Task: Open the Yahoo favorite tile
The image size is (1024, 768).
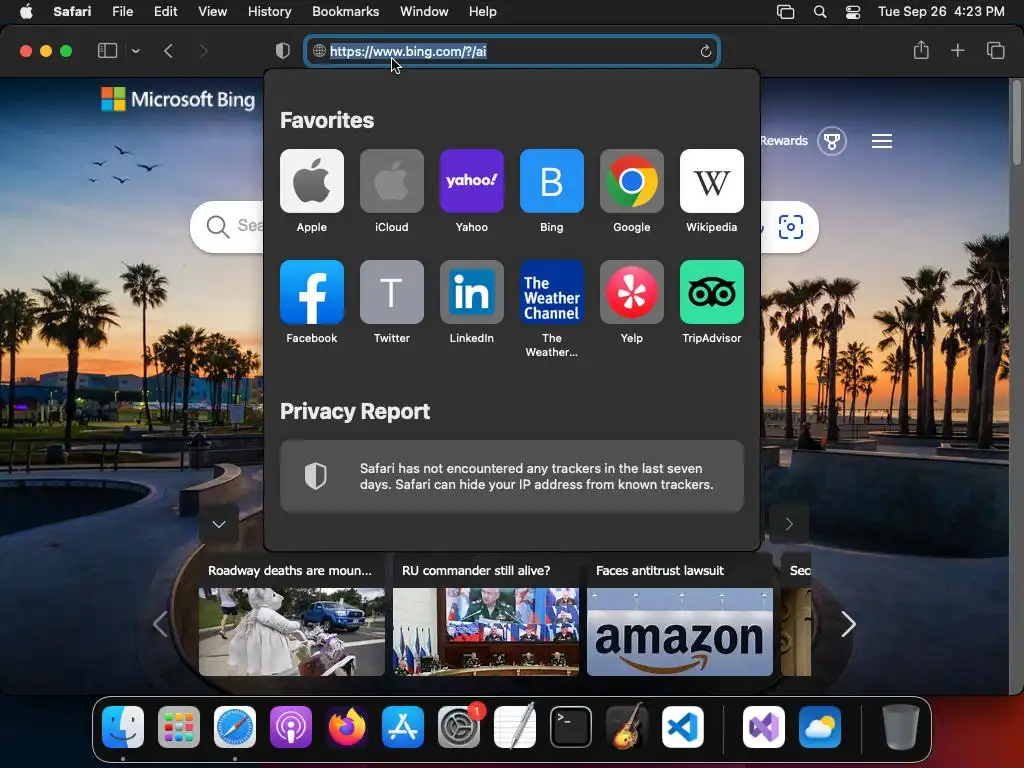Action: [x=472, y=181]
